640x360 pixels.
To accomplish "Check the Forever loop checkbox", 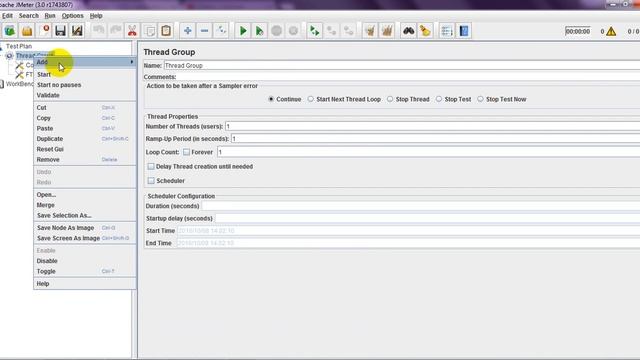I will coord(187,152).
